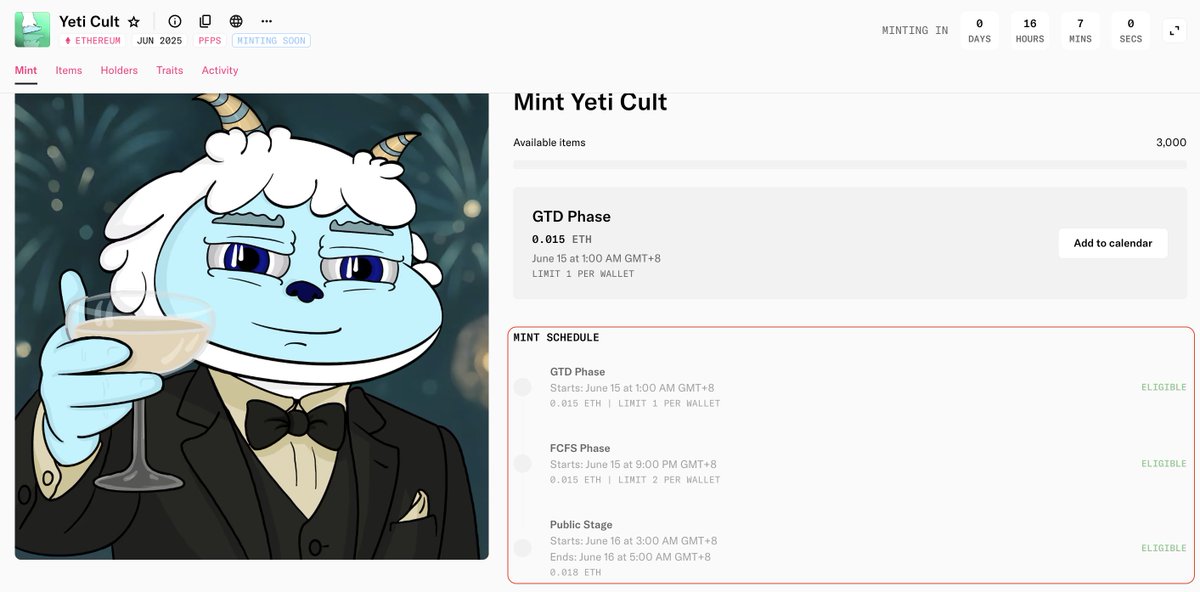Copy contract address icon
This screenshot has height=592, width=1200.
pos(205,21)
